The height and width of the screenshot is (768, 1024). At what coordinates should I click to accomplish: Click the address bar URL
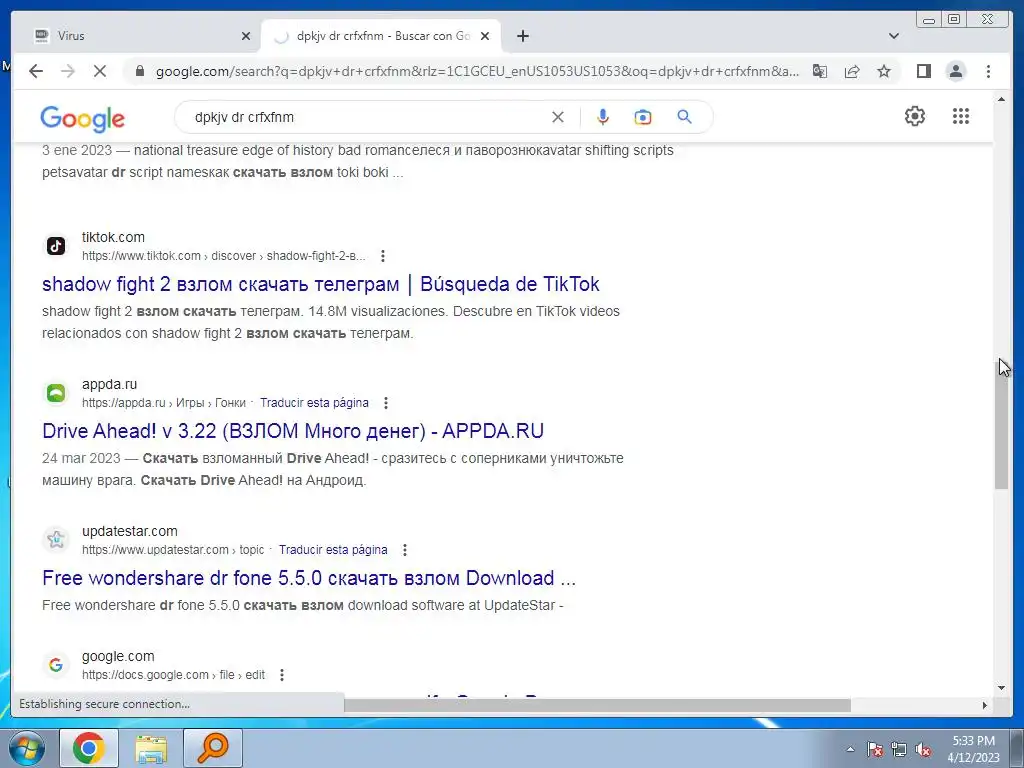477,71
